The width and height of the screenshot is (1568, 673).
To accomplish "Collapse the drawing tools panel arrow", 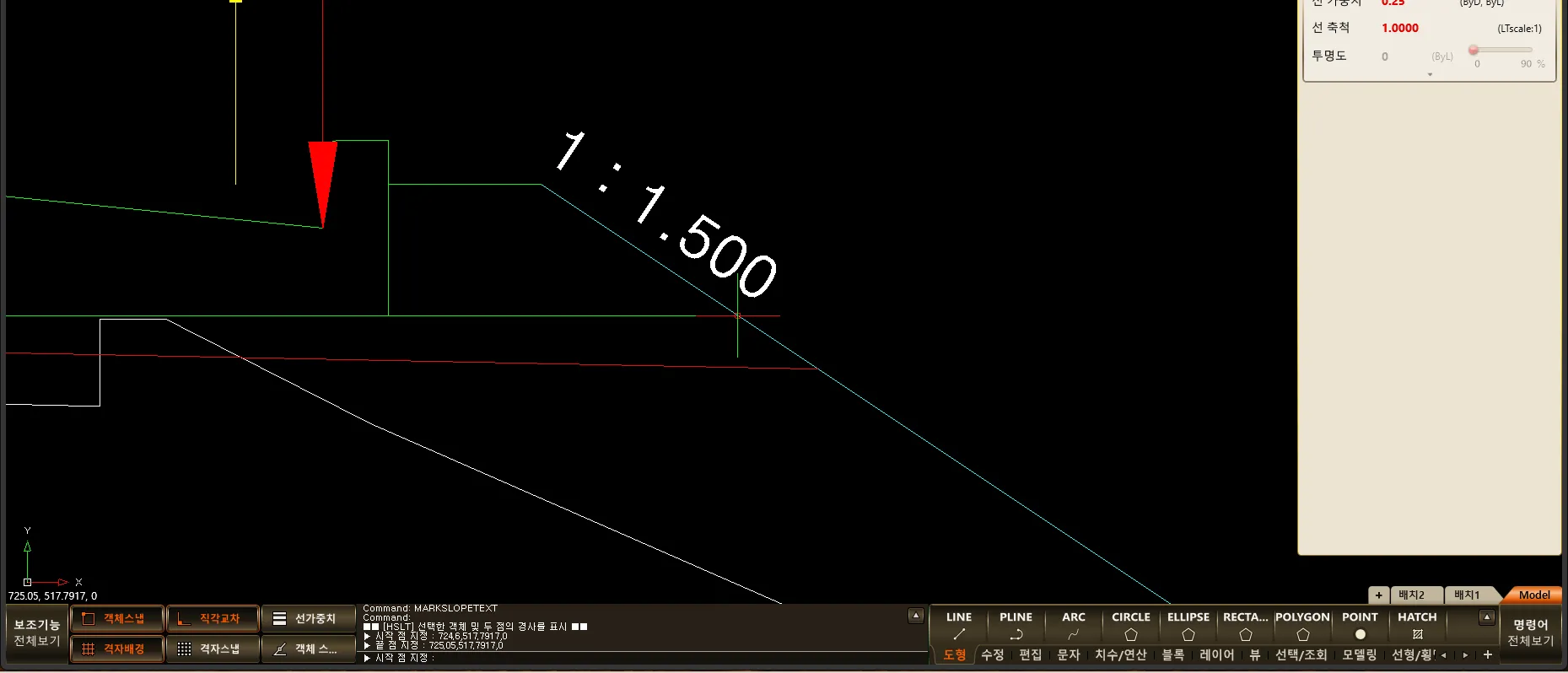I will tap(1486, 617).
